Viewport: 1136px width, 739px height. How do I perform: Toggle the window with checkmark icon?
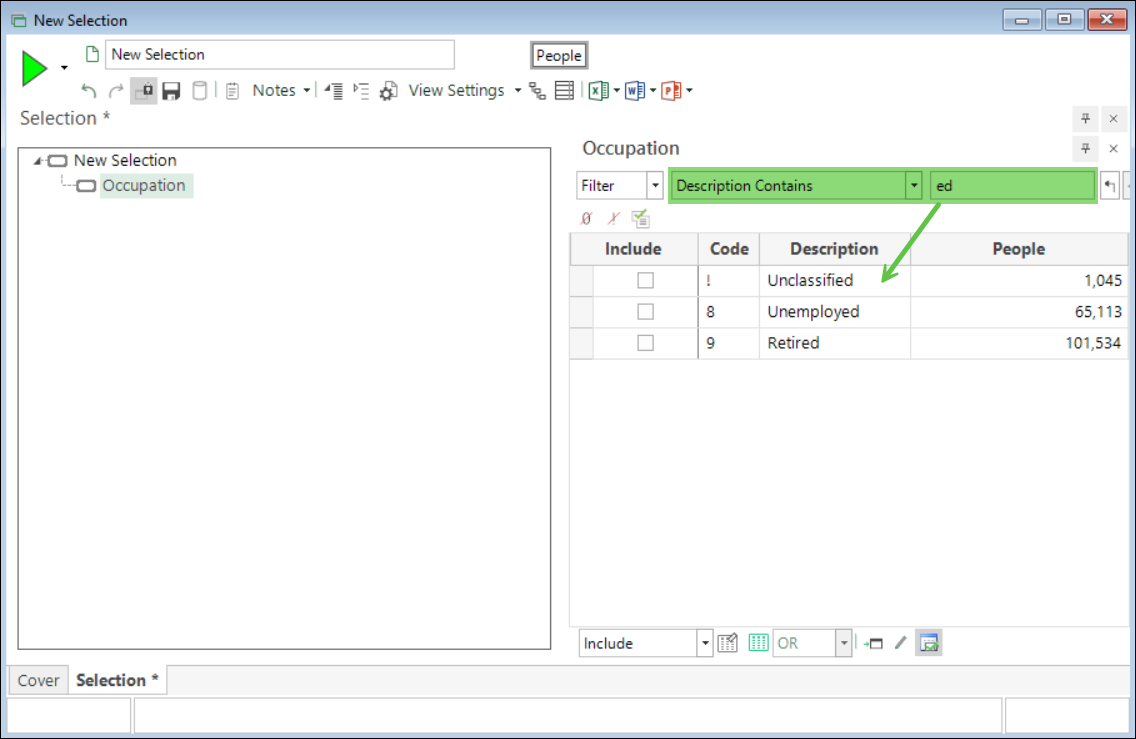pos(929,643)
